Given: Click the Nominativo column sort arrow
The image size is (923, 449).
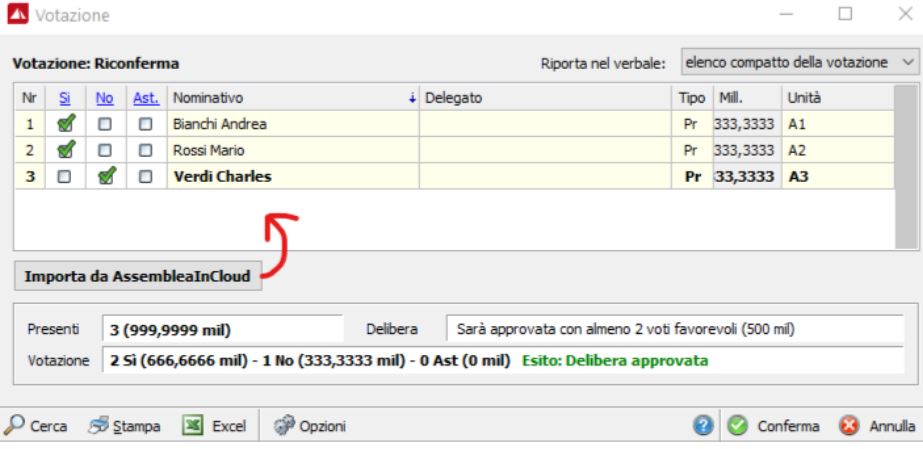Looking at the screenshot, I should (412, 98).
